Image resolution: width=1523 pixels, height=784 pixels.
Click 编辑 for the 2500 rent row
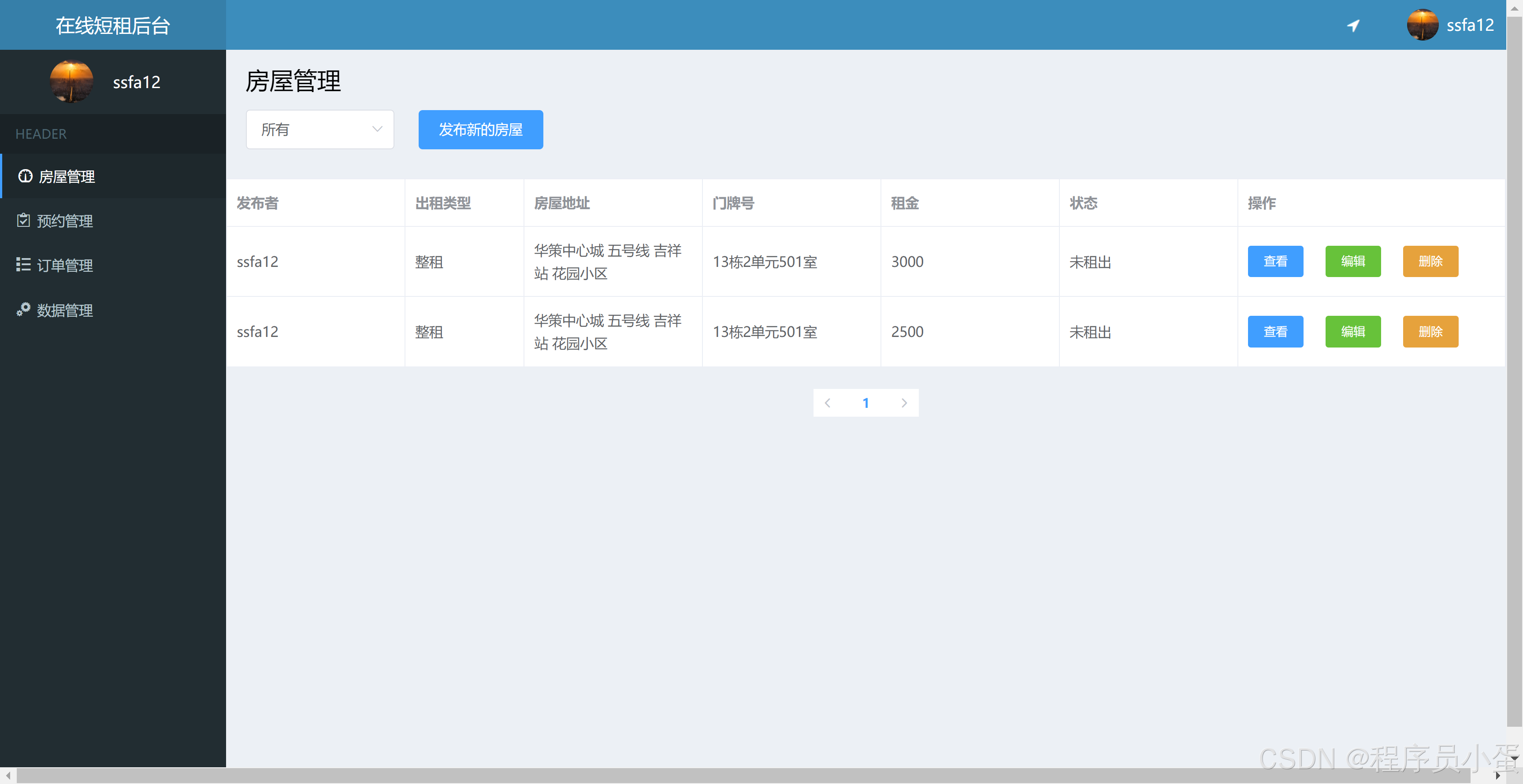pyautogui.click(x=1353, y=332)
